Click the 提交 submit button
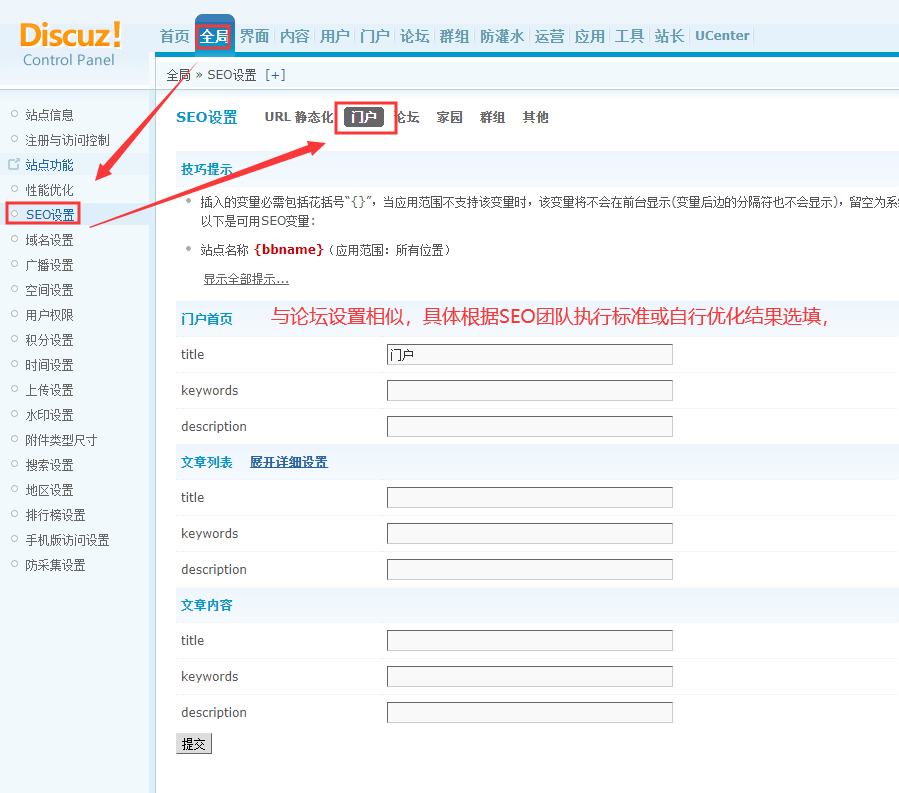 [194, 744]
